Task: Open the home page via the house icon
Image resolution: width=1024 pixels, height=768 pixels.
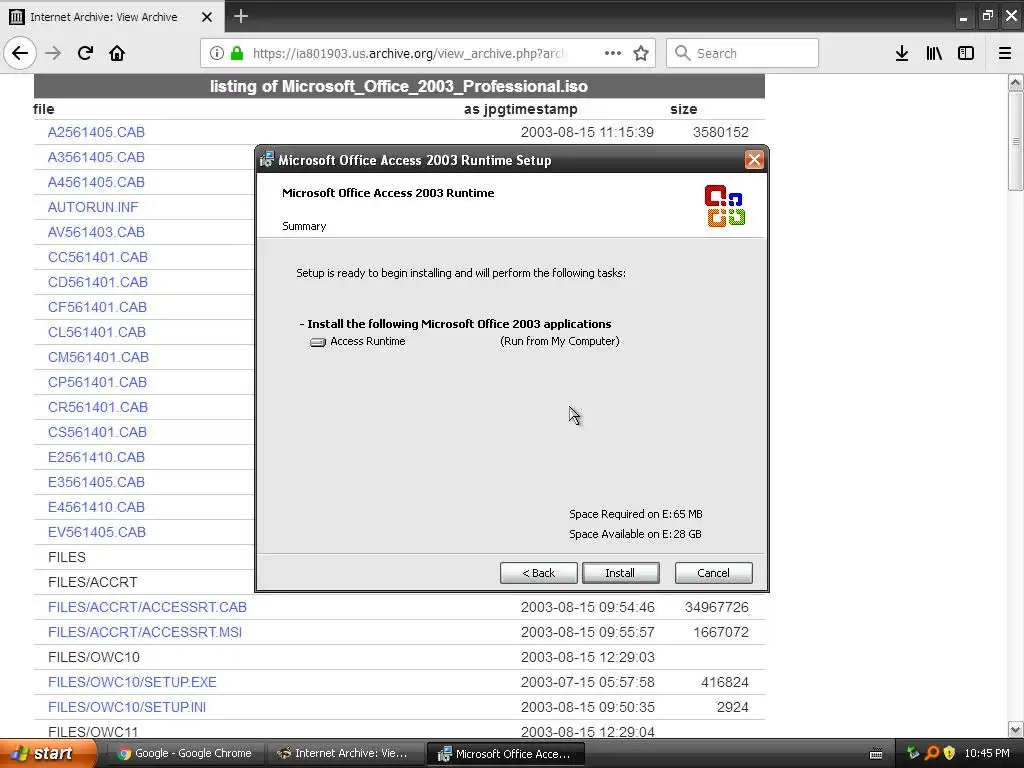Action: click(x=117, y=53)
